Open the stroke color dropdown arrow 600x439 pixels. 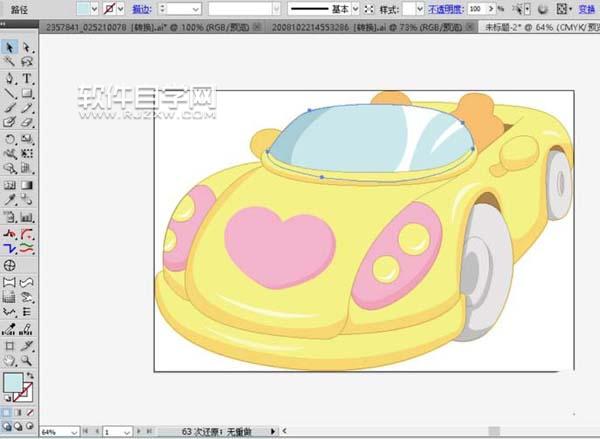tap(121, 8)
